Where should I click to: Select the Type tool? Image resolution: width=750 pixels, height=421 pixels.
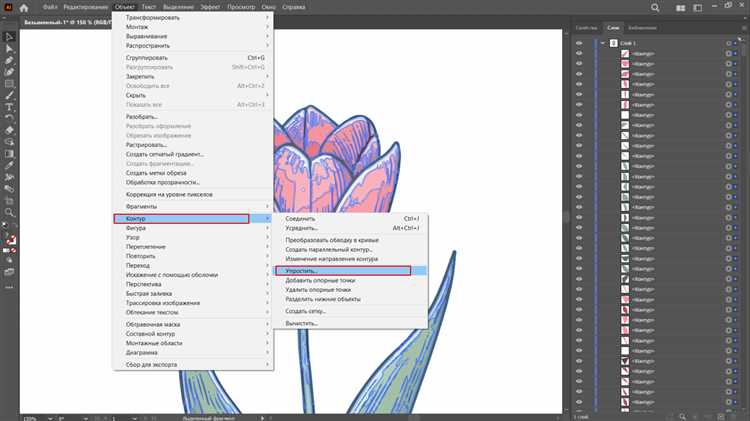click(x=9, y=107)
